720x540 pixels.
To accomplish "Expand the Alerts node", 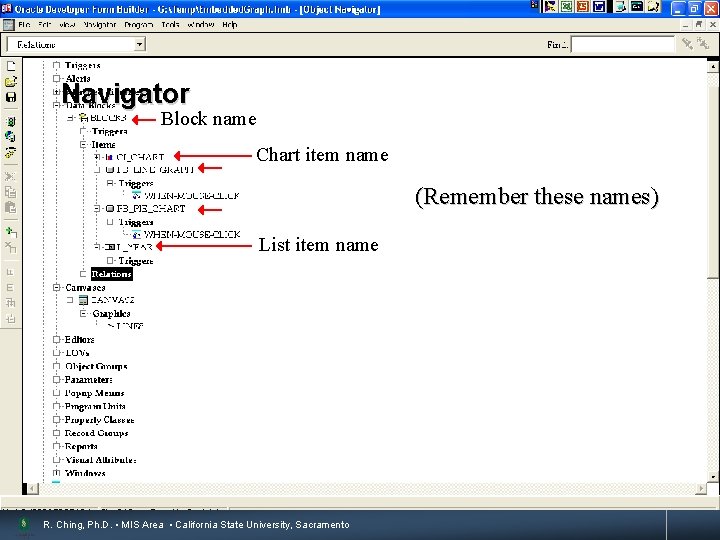I will pos(56,79).
